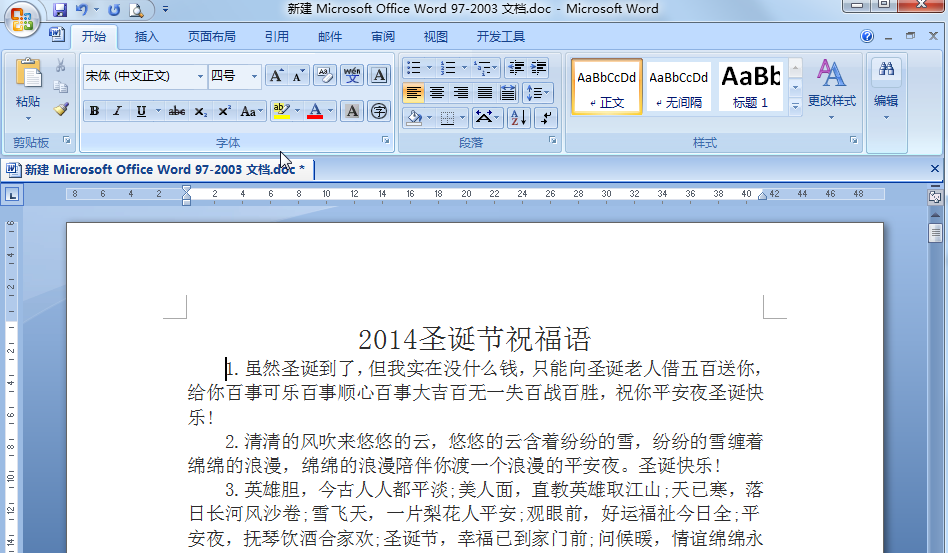
Task: Show or hide paragraph marks
Action: coord(546,118)
